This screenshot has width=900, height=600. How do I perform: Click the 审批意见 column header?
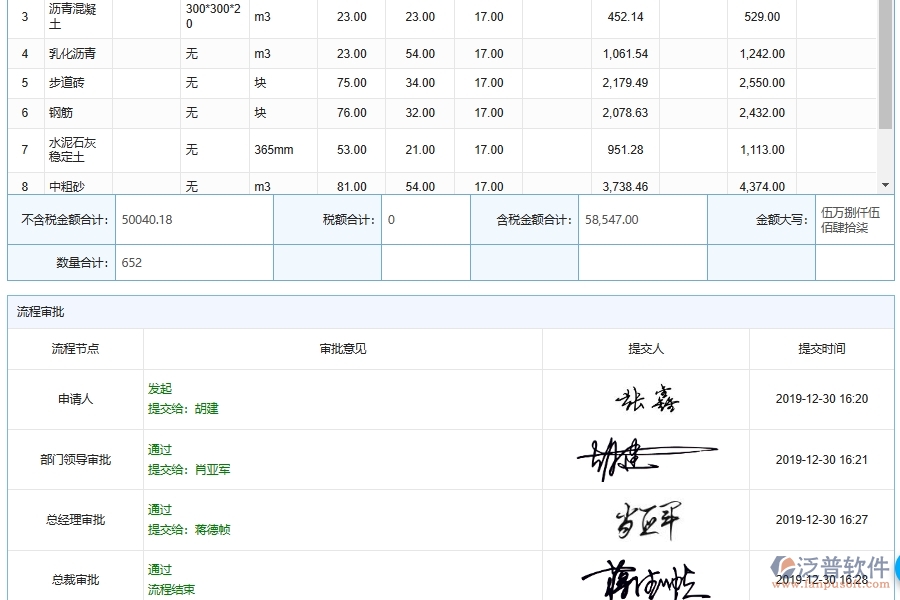pyautogui.click(x=340, y=348)
